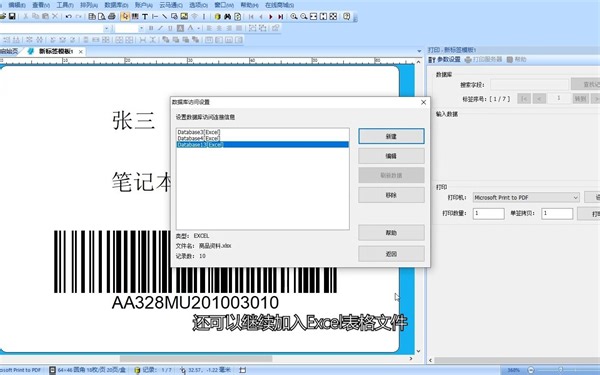Click fit width zoom icon
The height and width of the screenshot is (375, 600).
(313, 16)
